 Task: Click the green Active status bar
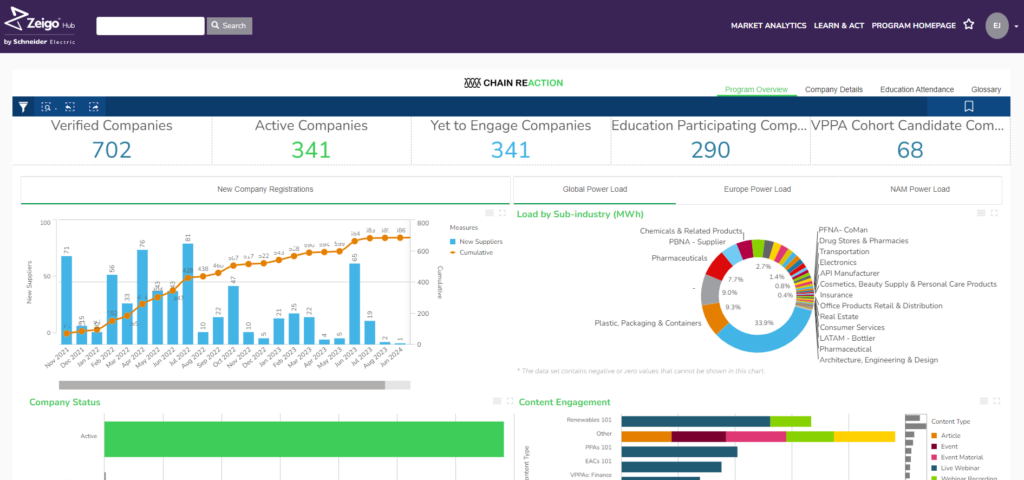click(x=304, y=439)
